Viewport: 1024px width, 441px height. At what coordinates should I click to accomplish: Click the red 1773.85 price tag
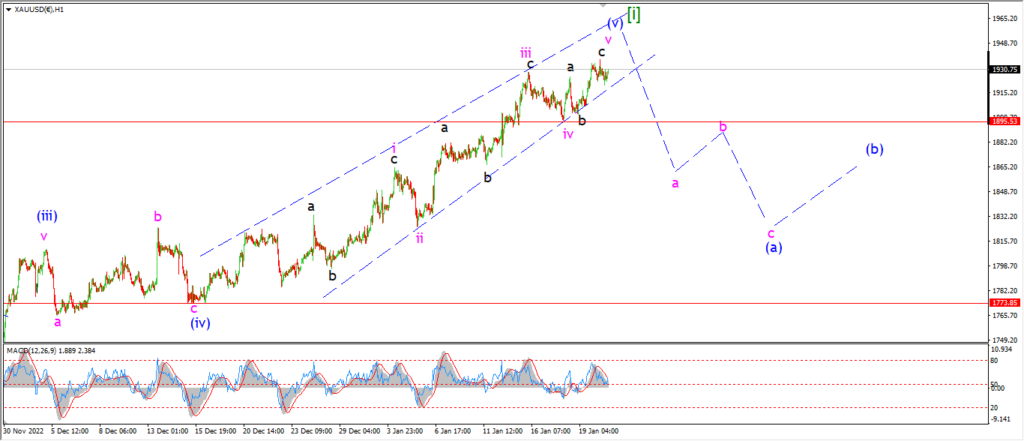pyautogui.click(x=1005, y=303)
